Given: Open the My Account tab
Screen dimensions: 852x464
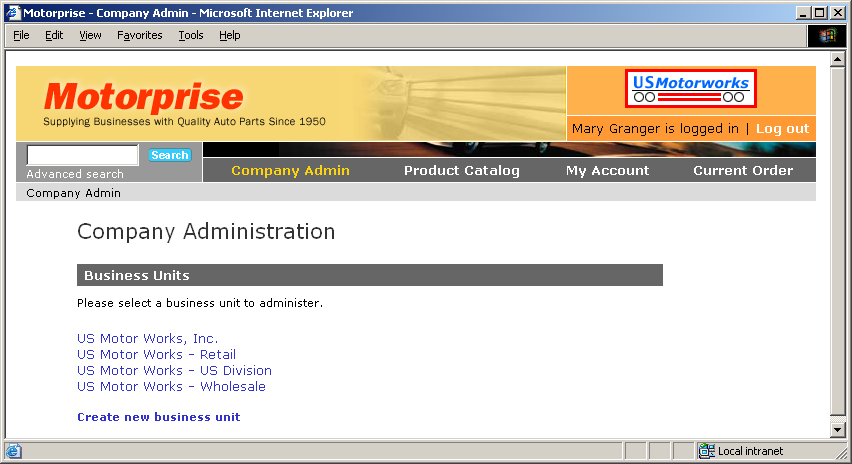Looking at the screenshot, I should coord(607,171).
